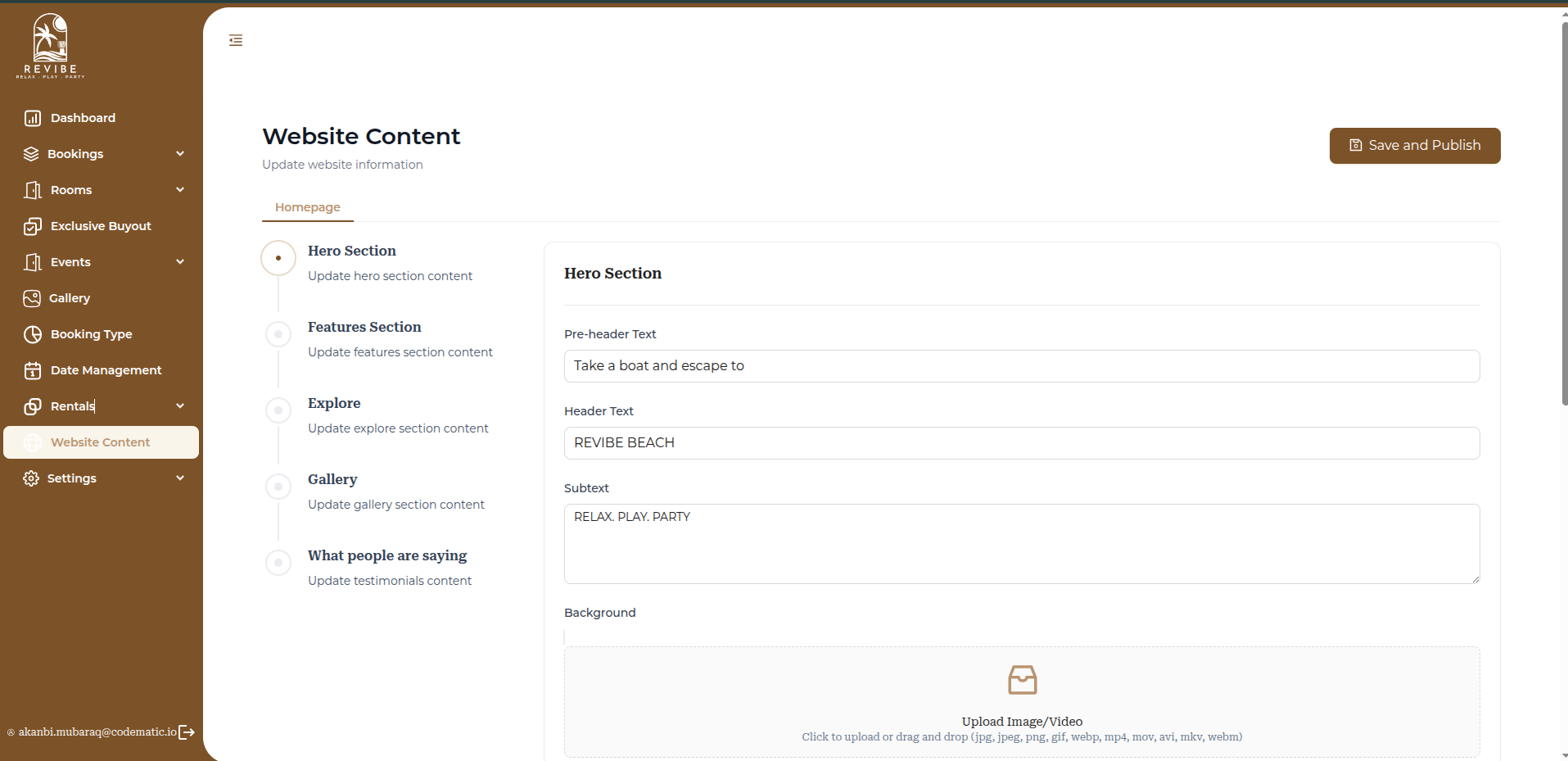Click the Subtext textarea resize handle
This screenshot has width=1568, height=761.
click(x=1475, y=579)
